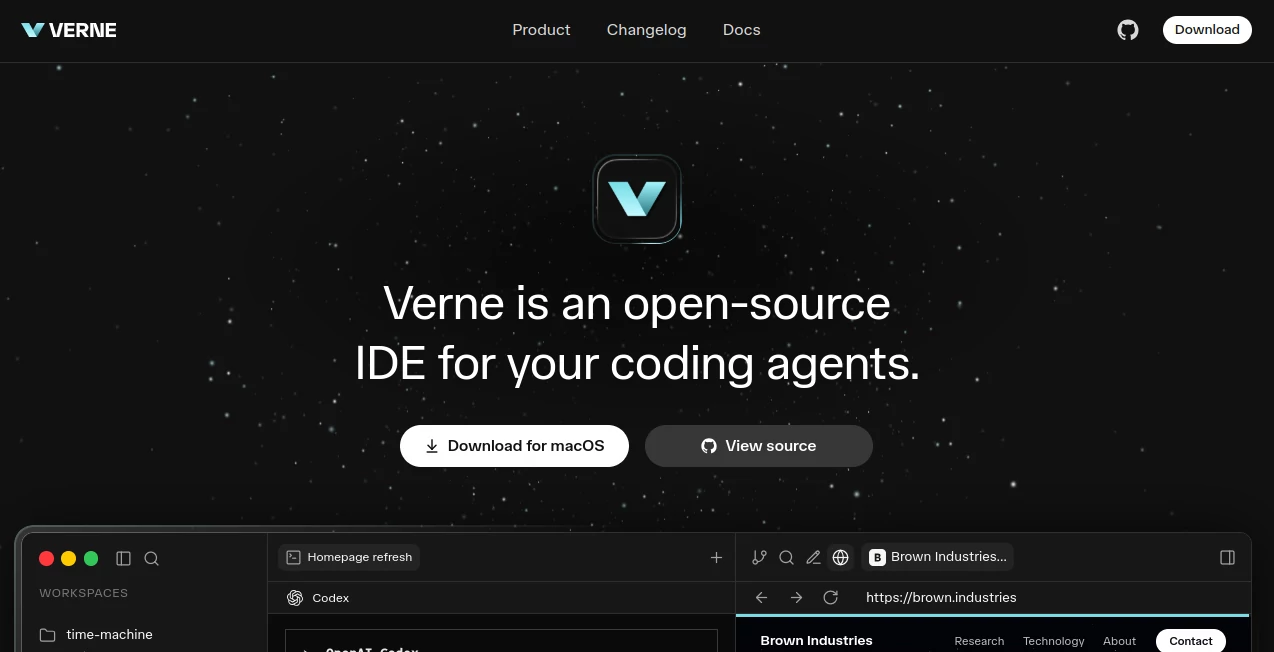Switch to the Homepage refresh tab

coord(349,557)
